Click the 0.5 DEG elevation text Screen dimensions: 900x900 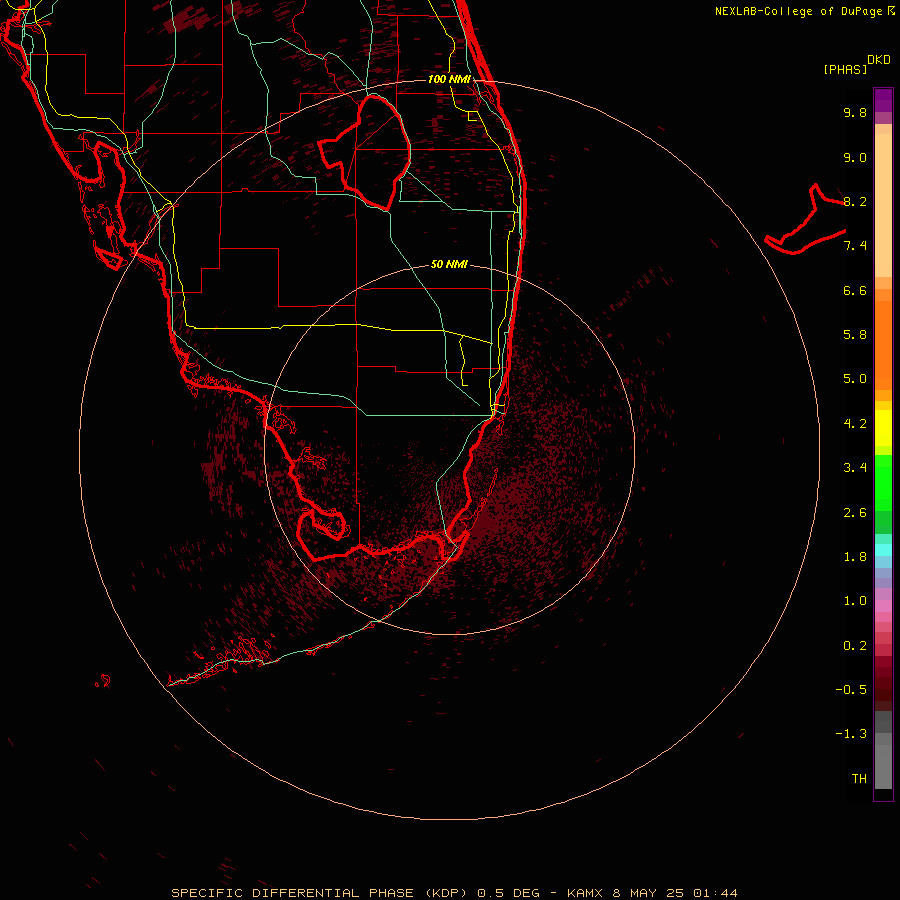point(509,893)
